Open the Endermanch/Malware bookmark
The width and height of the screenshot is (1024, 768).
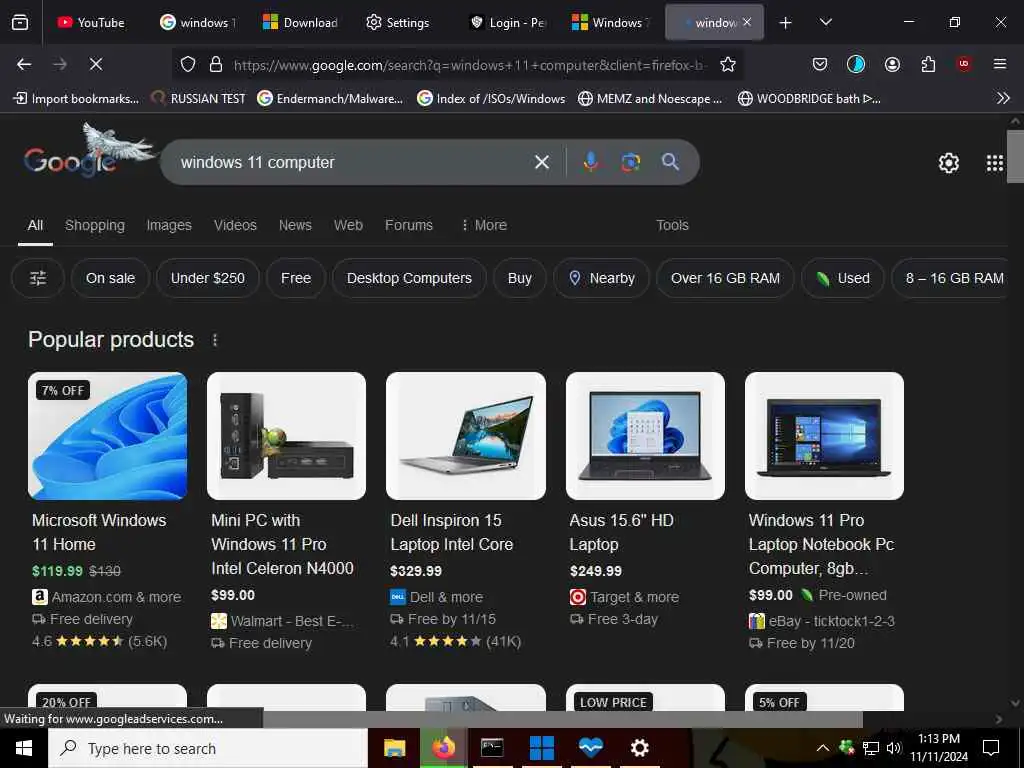click(330, 99)
